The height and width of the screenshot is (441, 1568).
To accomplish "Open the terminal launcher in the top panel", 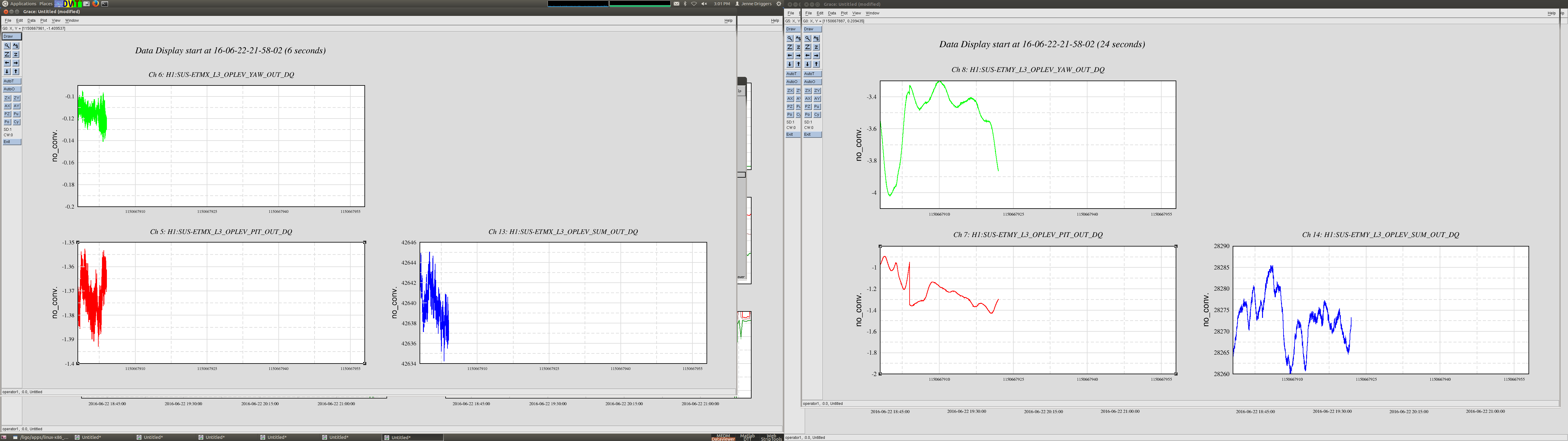I will click(105, 4).
